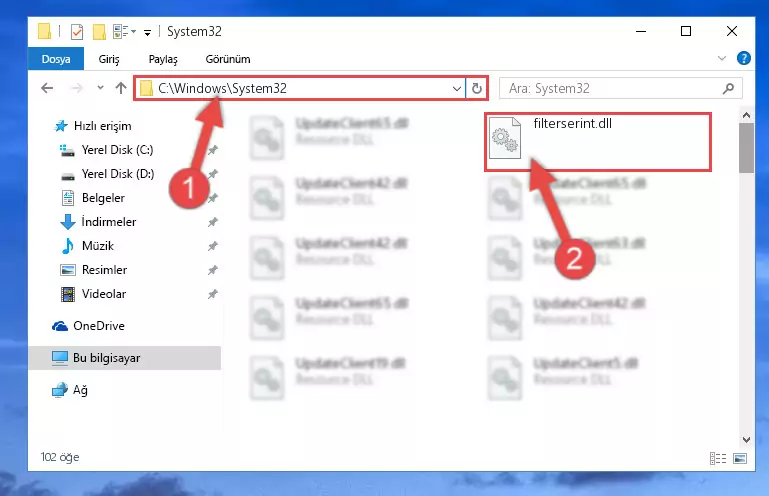Viewport: 769px width, 496px height.
Task: Open the address bar history dropdown
Action: click(x=457, y=89)
